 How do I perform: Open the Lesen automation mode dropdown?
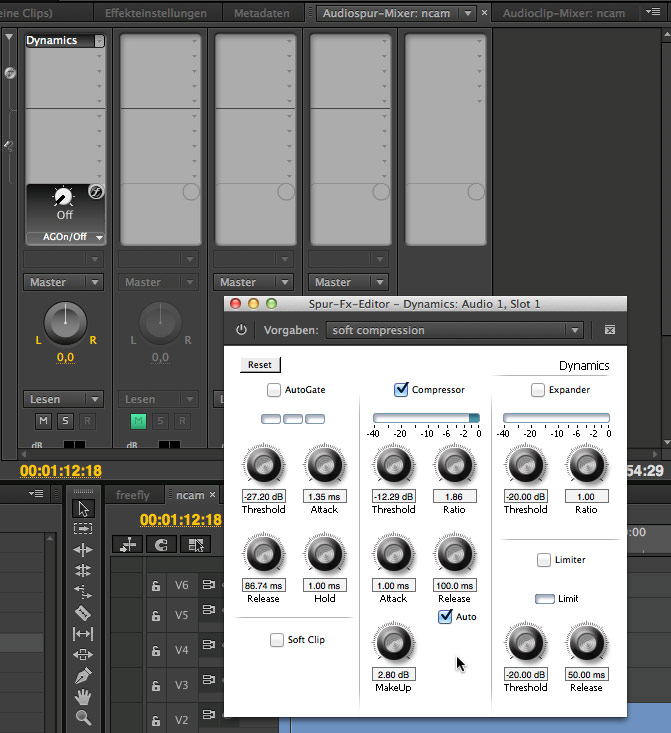pyautogui.click(x=64, y=399)
